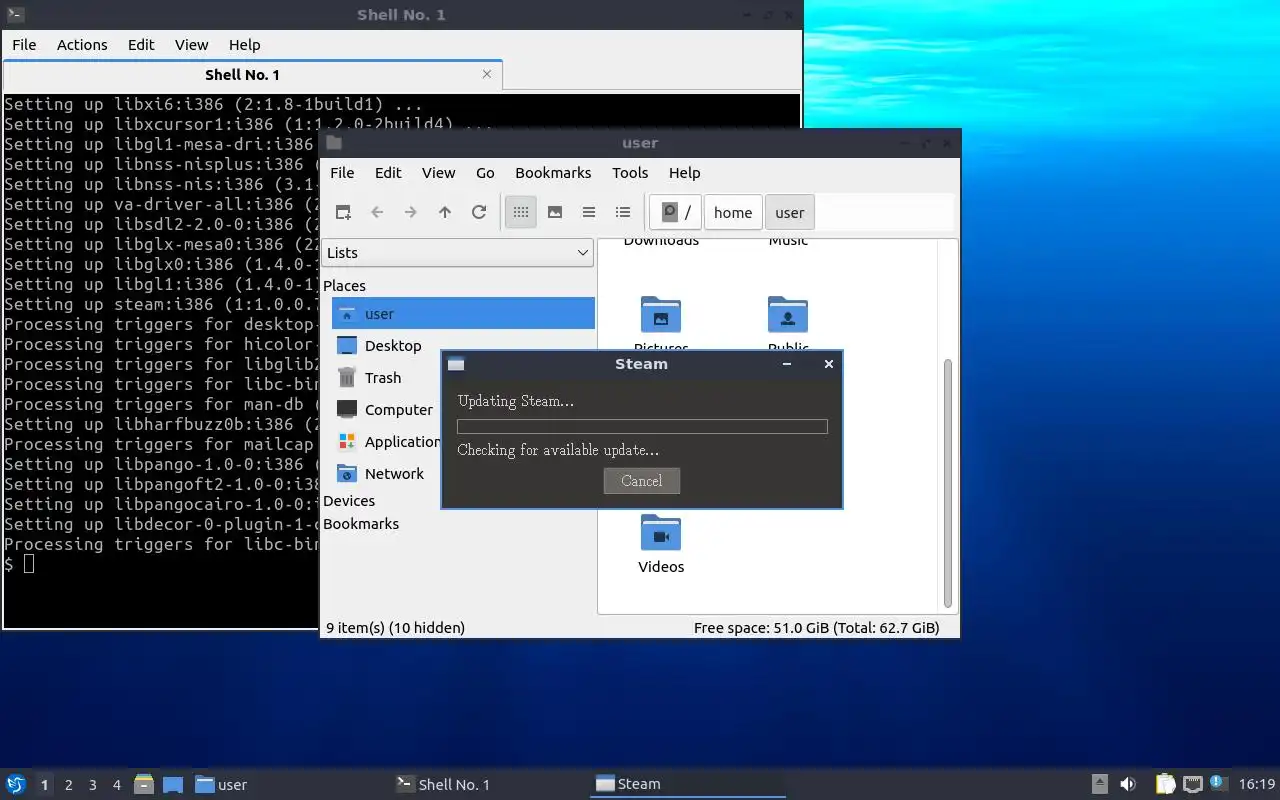Click the Devices section heading
Viewport: 1280px width, 800px height.
click(349, 501)
